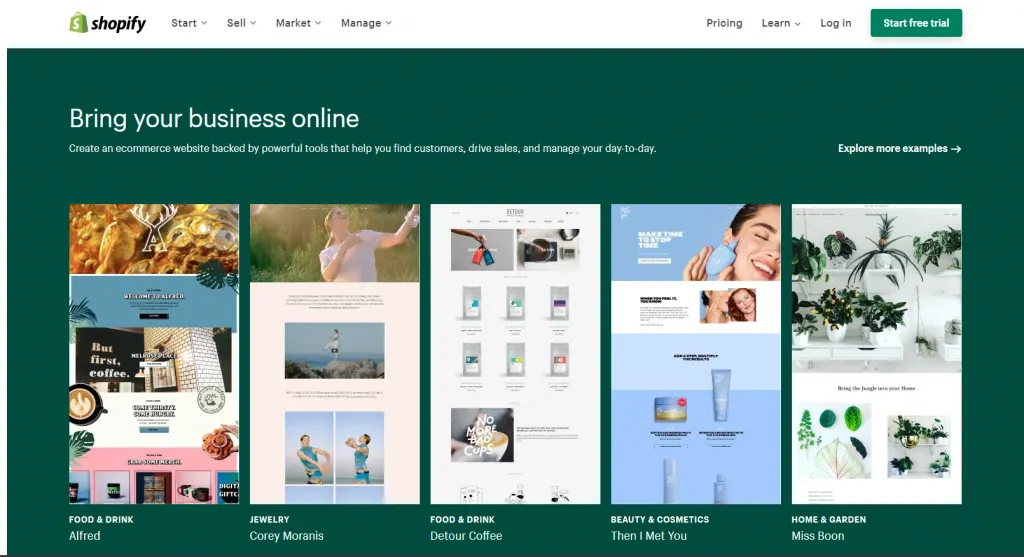This screenshot has height=557, width=1024.
Task: Click the Start free trial button
Action: tap(916, 23)
